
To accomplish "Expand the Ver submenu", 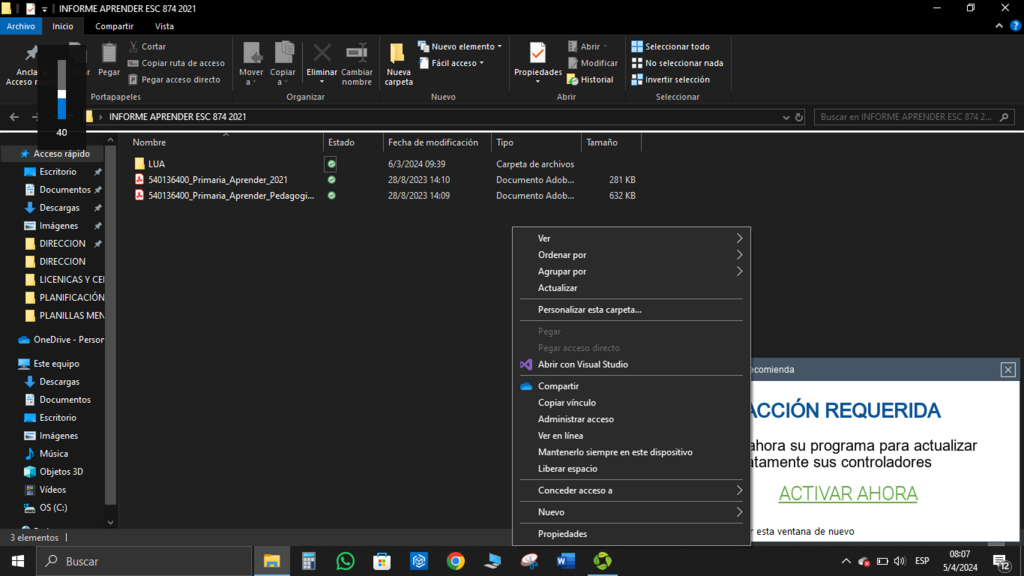I will pyautogui.click(x=632, y=238).
